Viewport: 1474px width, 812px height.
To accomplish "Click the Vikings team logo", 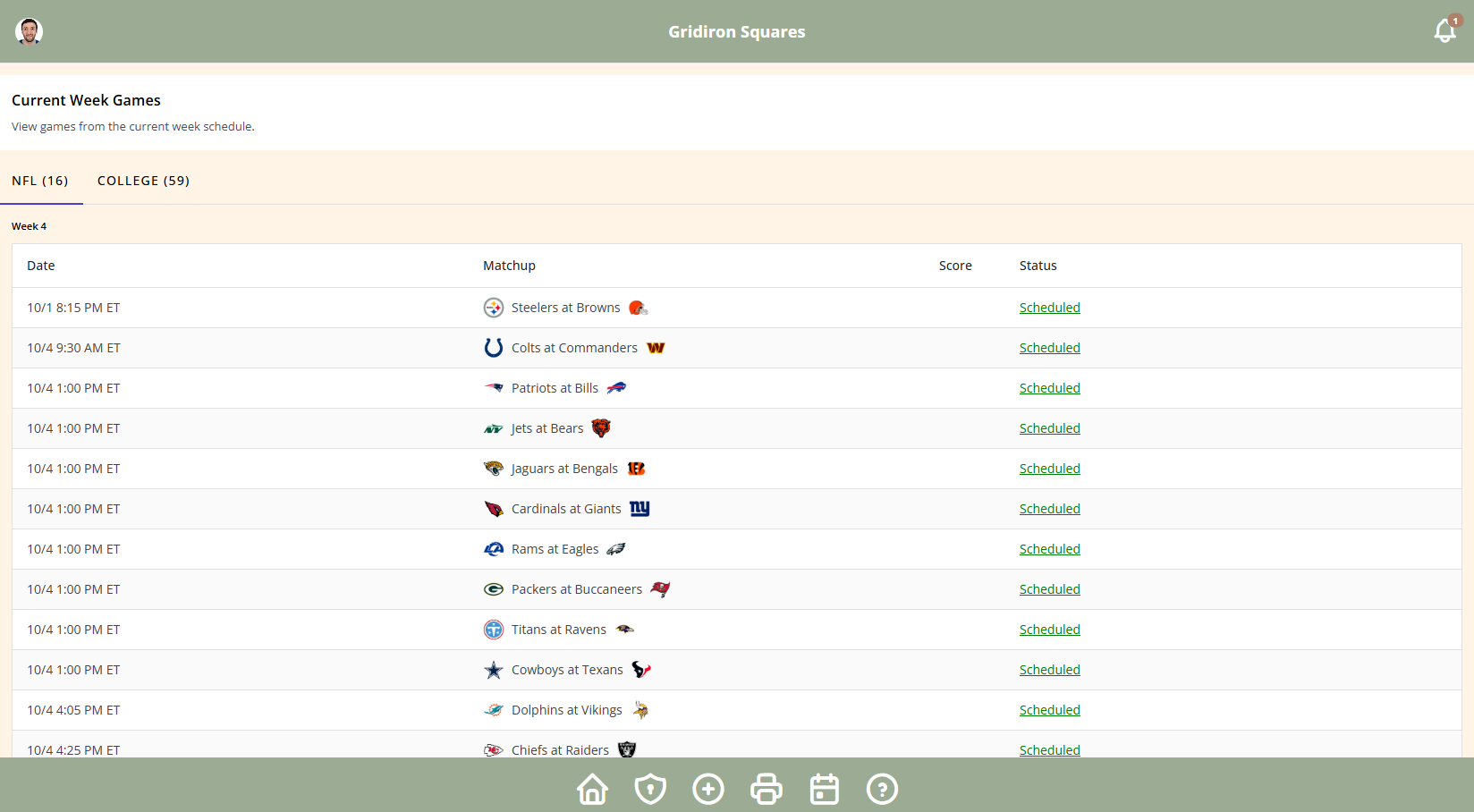I will (640, 710).
